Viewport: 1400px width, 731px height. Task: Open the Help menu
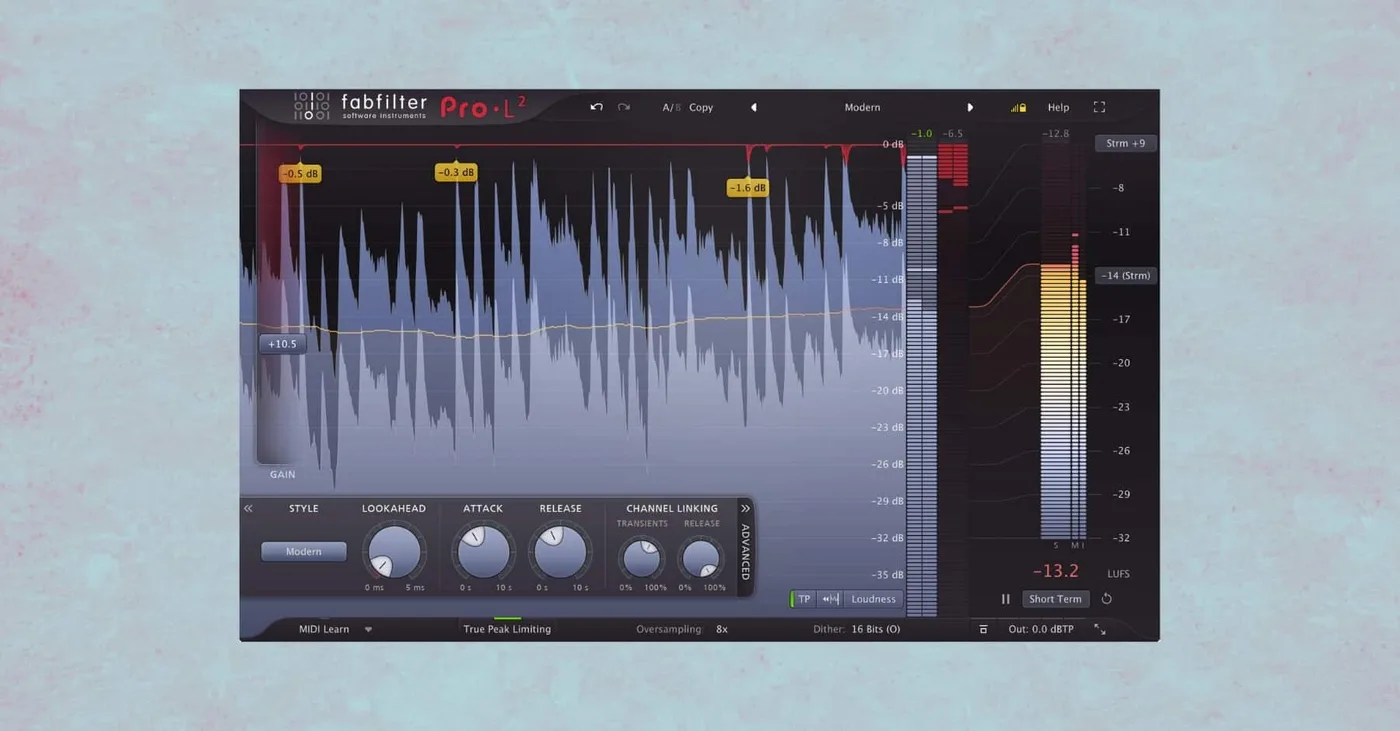1058,107
